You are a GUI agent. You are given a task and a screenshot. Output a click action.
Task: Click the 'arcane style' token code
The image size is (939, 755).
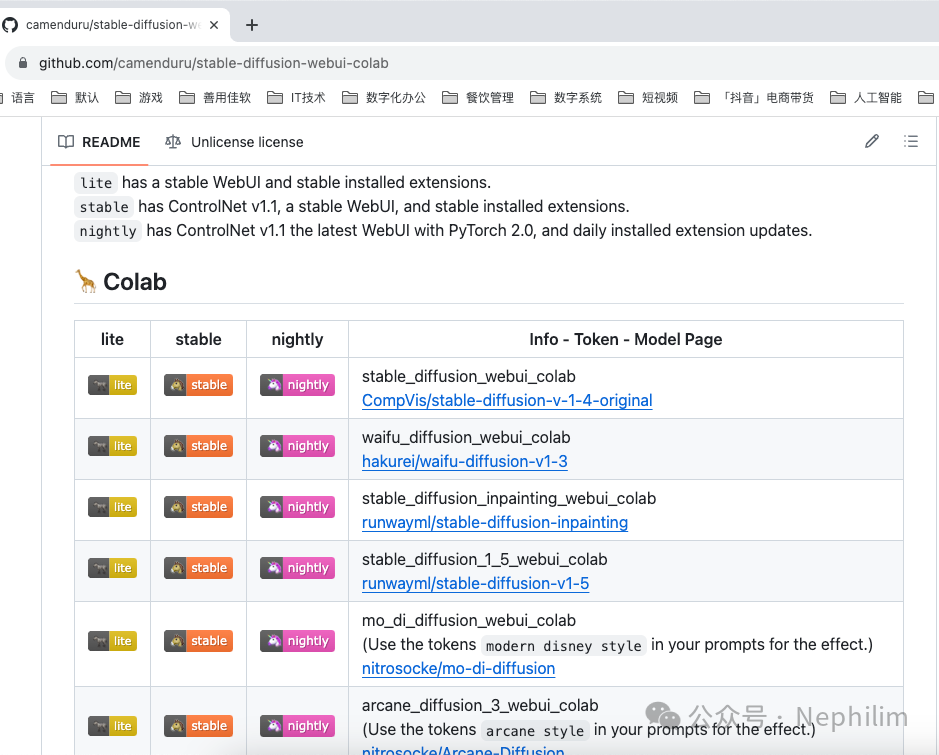(x=535, y=731)
